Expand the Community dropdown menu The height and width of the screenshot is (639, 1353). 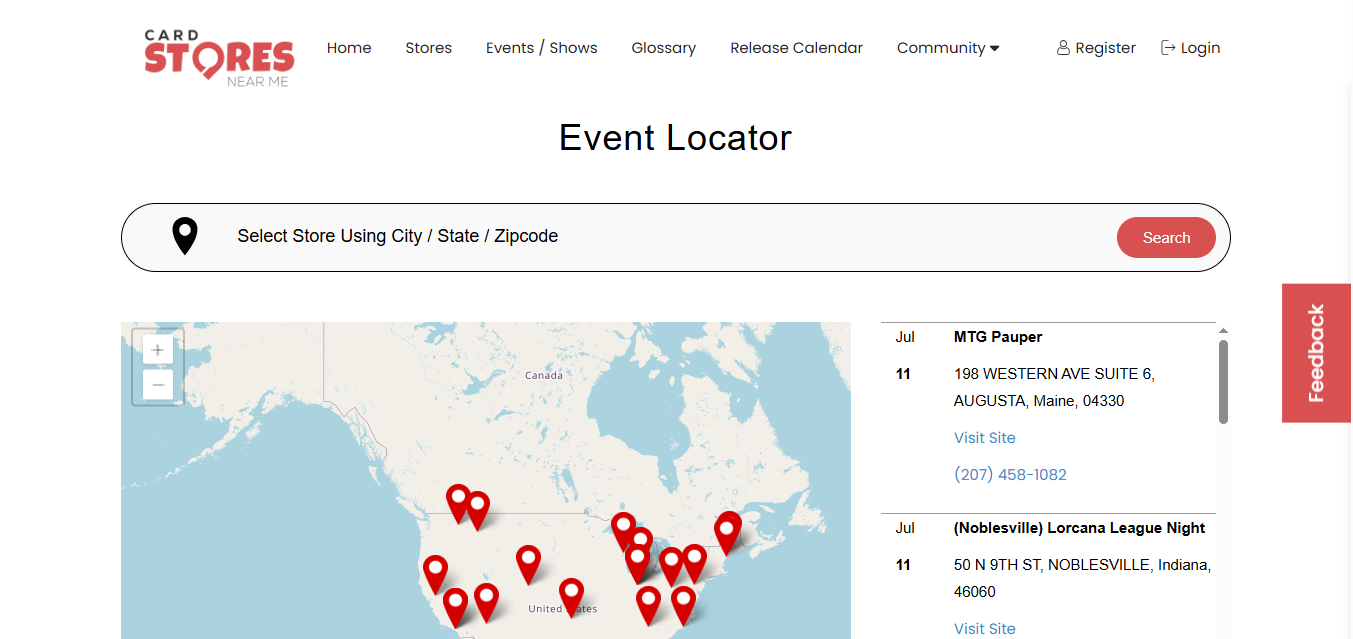947,48
